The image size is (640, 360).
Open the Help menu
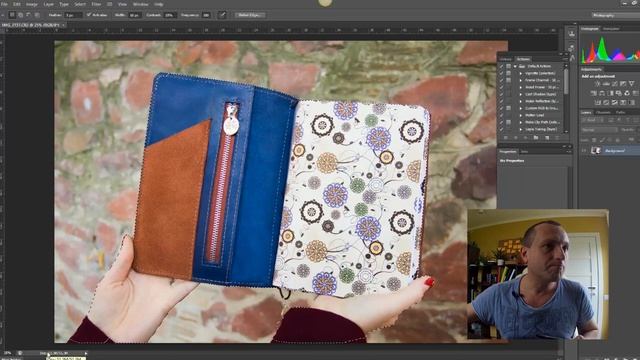pyautogui.click(x=159, y=4)
